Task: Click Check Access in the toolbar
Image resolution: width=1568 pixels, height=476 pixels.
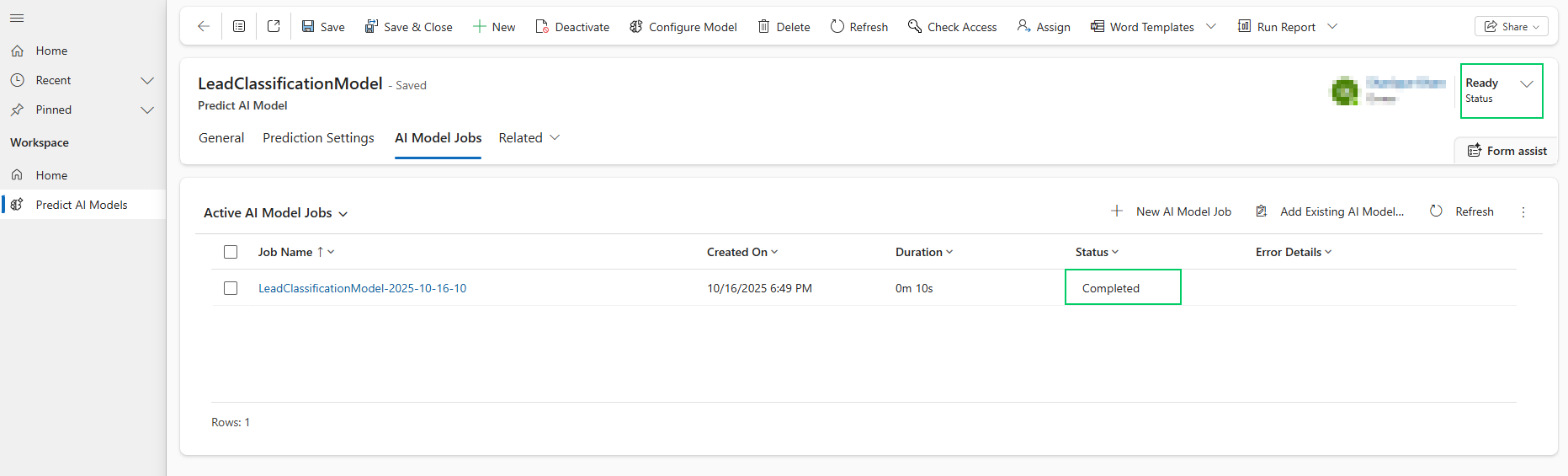Action: (x=952, y=27)
